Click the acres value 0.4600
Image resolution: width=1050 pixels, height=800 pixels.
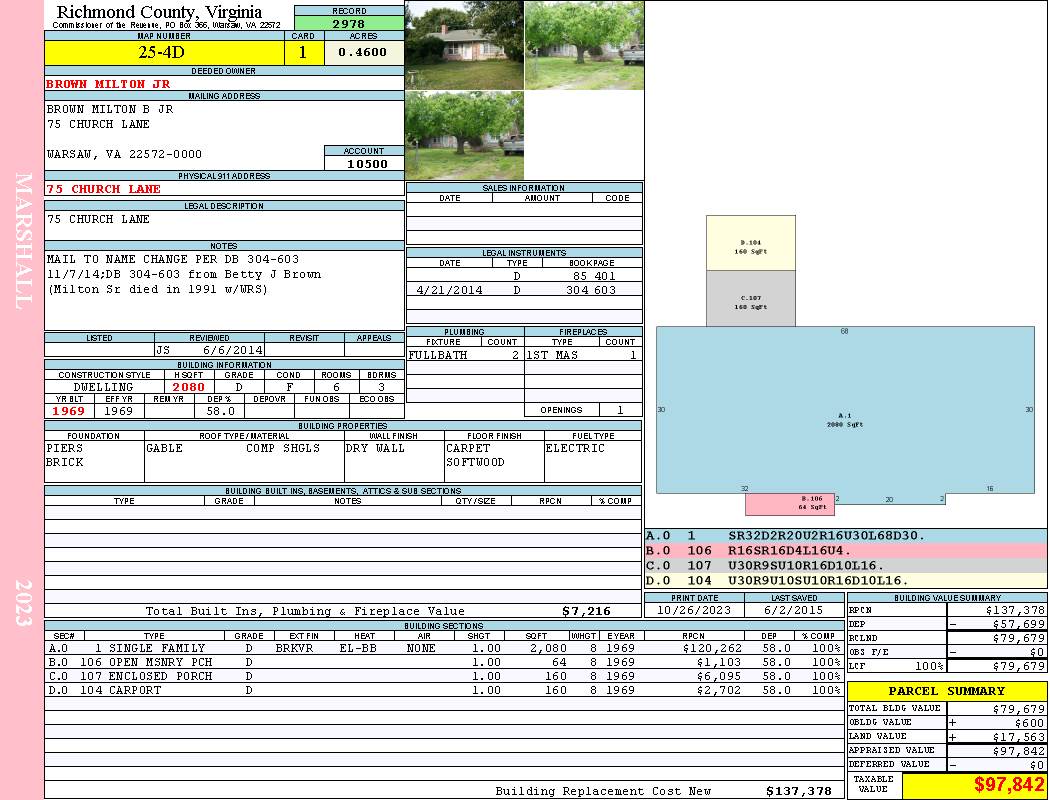pyautogui.click(x=363, y=52)
